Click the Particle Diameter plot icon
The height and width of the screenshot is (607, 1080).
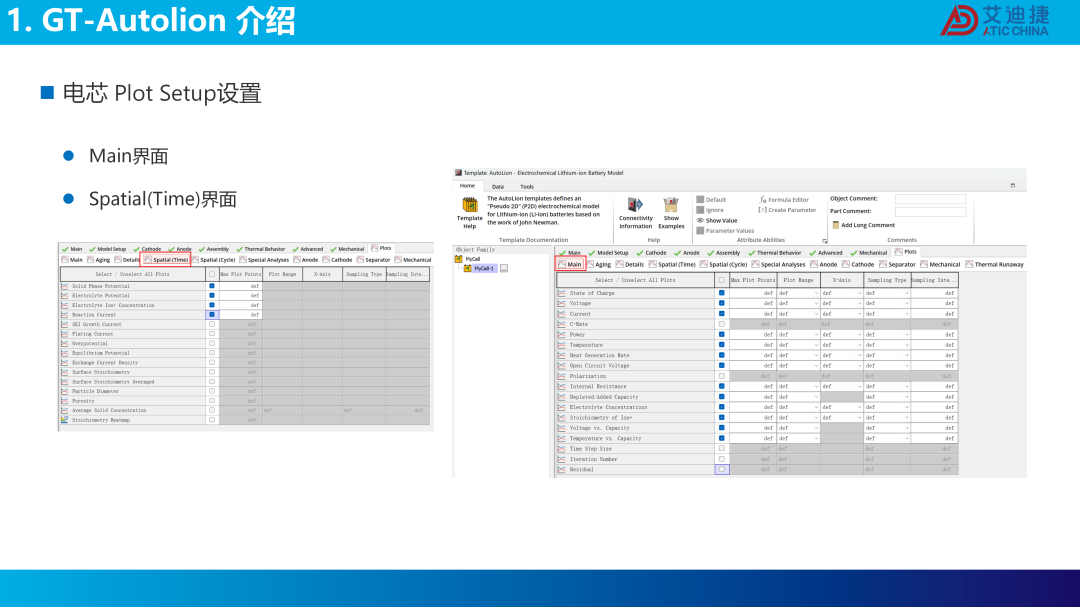(x=65, y=391)
